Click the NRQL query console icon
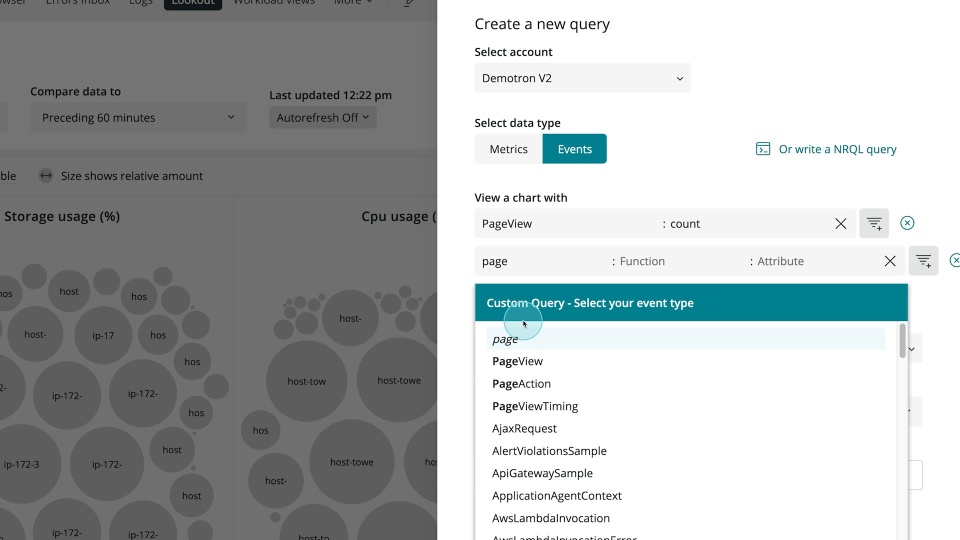This screenshot has height=540, width=960. pyautogui.click(x=763, y=149)
